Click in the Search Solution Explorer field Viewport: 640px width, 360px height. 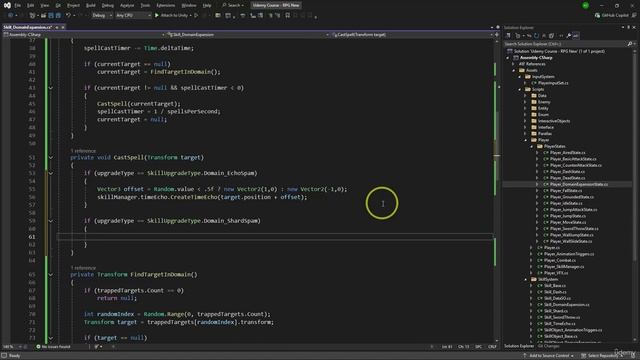click(564, 44)
